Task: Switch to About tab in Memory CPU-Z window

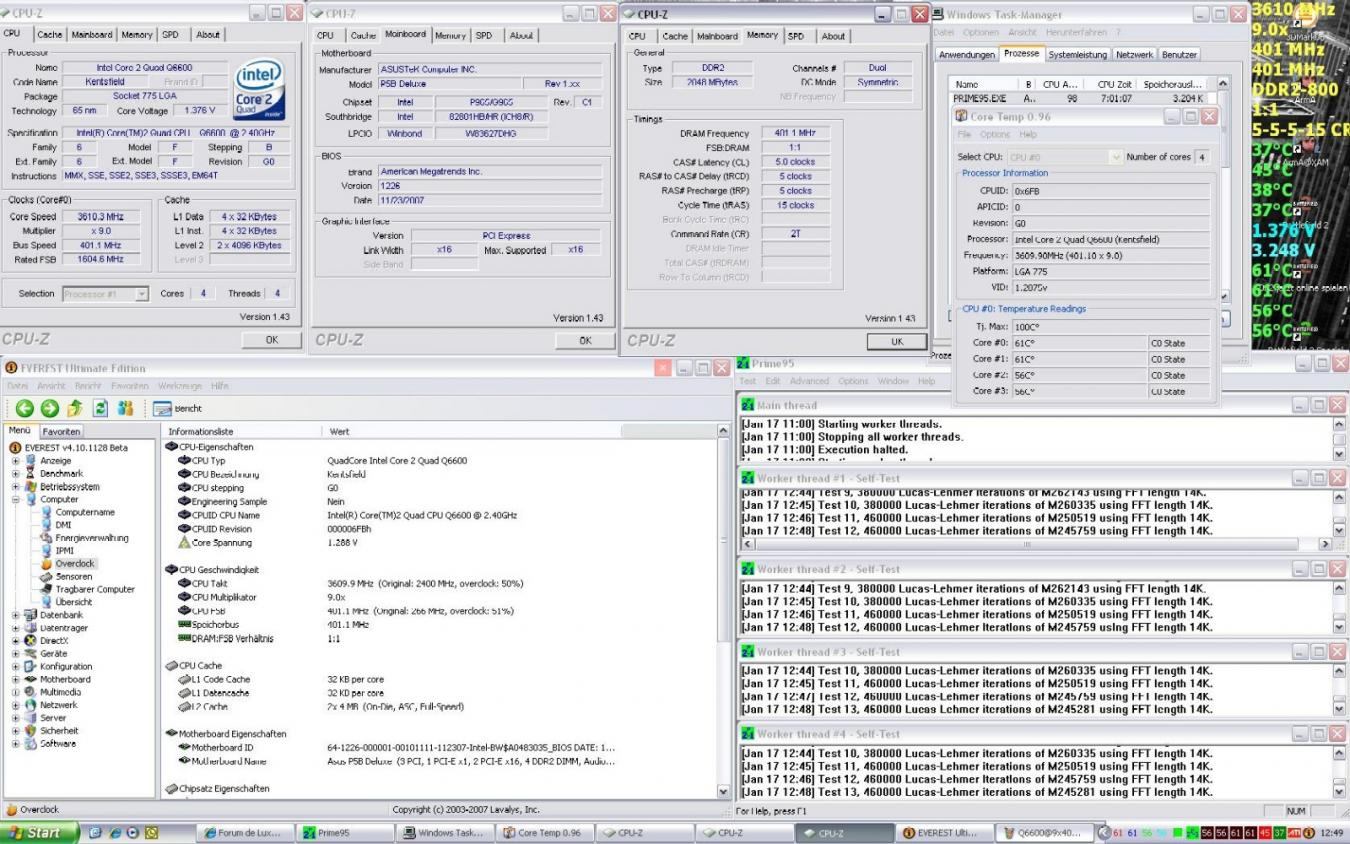Action: tap(833, 36)
